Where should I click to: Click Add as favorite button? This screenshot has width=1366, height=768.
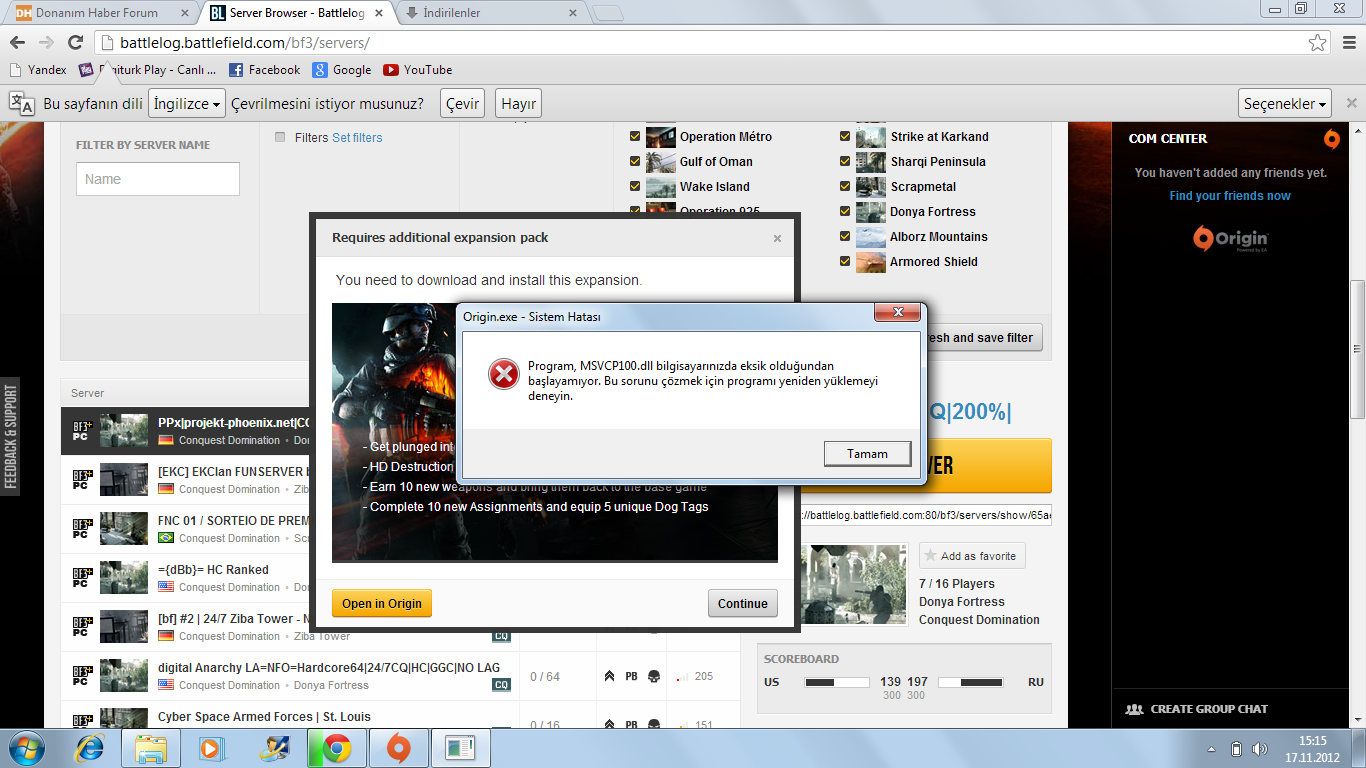click(972, 556)
